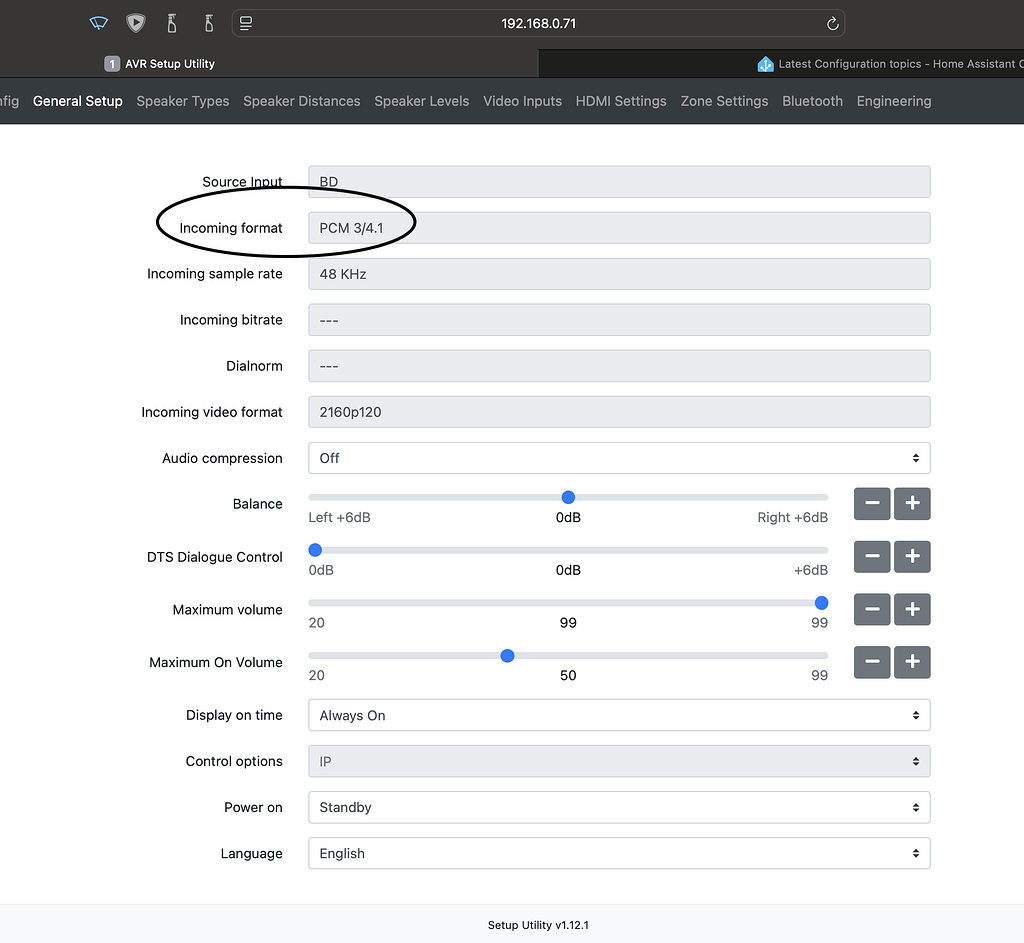Reload the page using the refresh icon
1024x943 pixels.
click(x=833, y=22)
